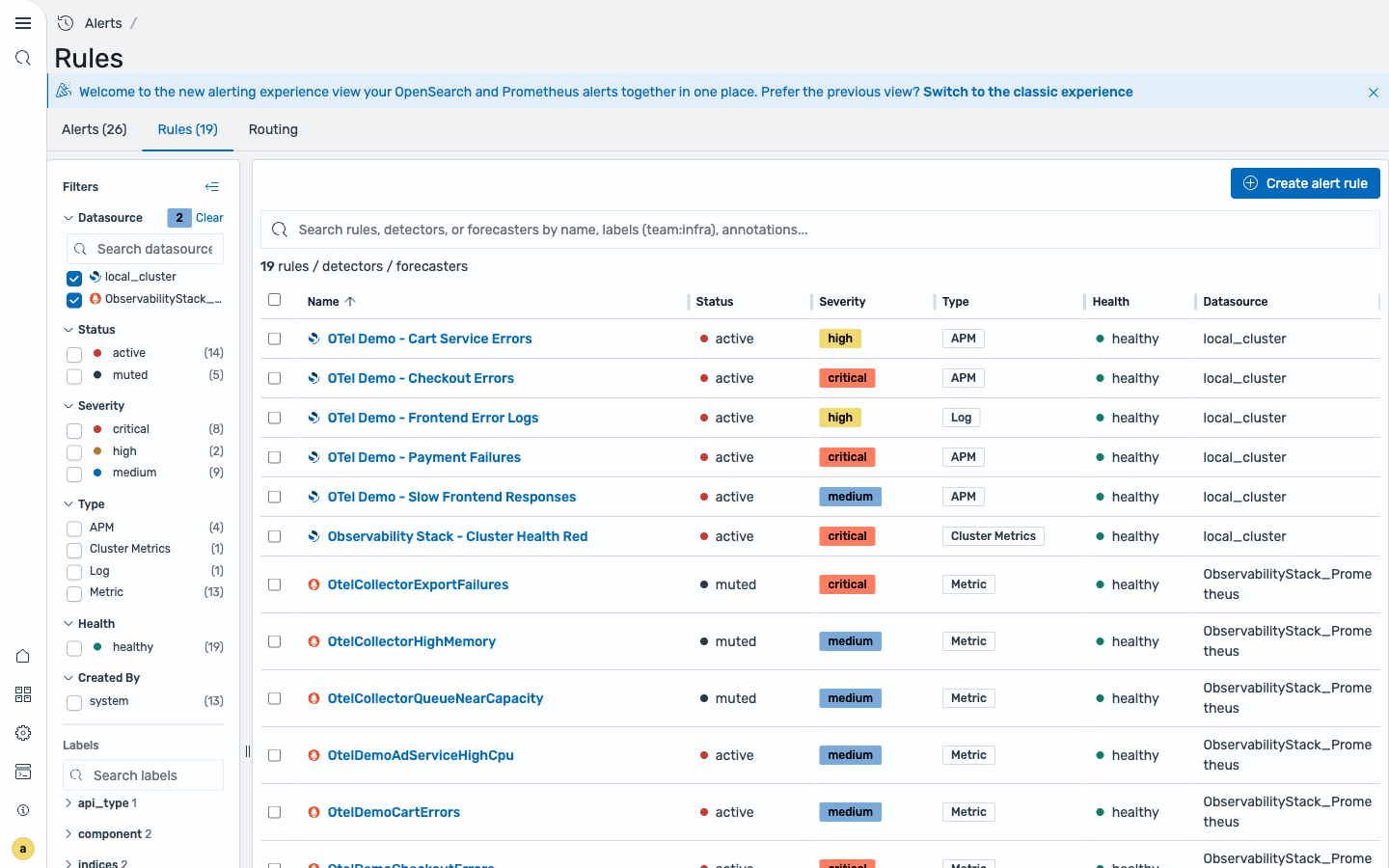Expand the component label group

[x=68, y=834]
